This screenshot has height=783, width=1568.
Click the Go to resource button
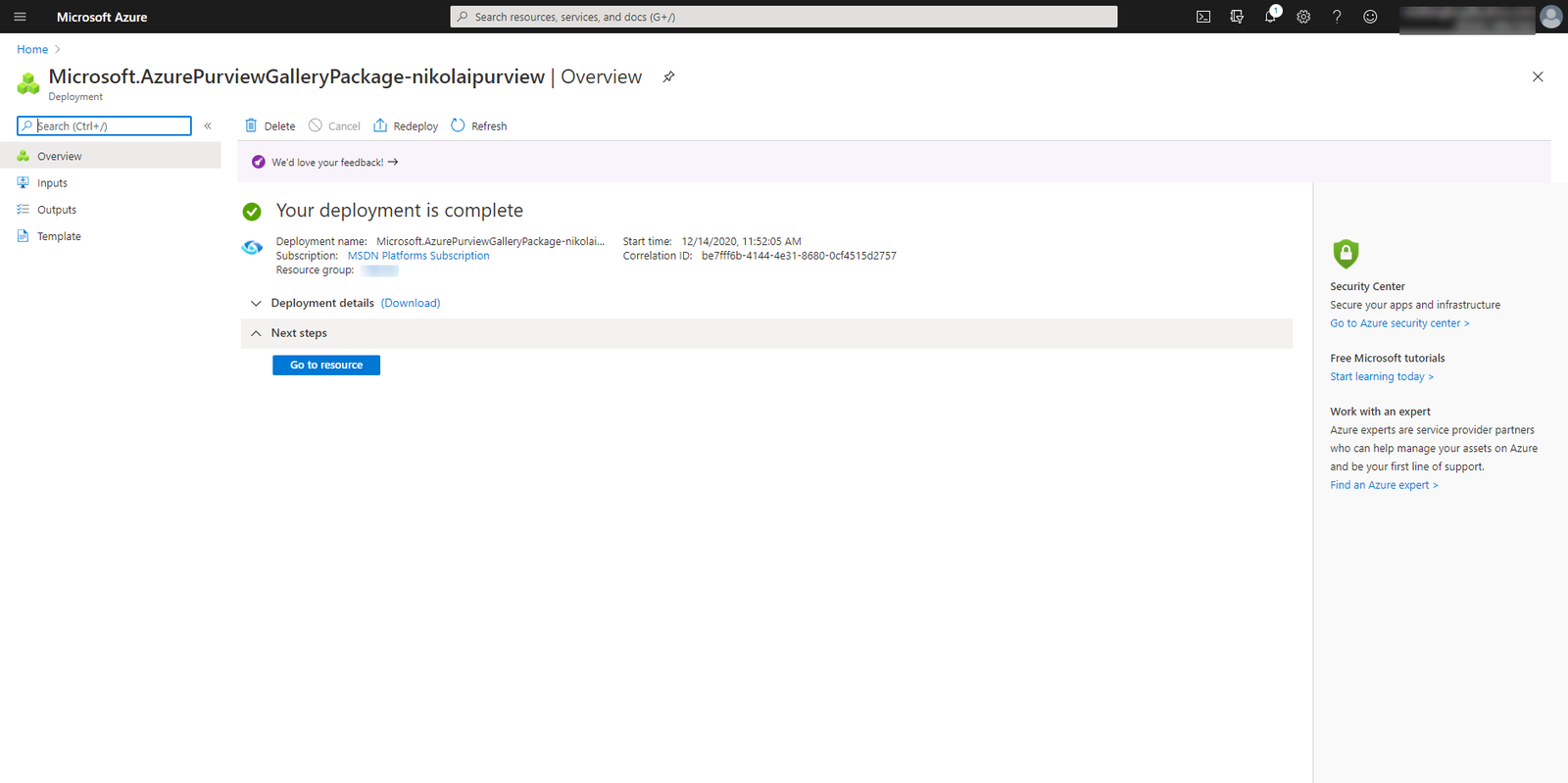tap(326, 365)
